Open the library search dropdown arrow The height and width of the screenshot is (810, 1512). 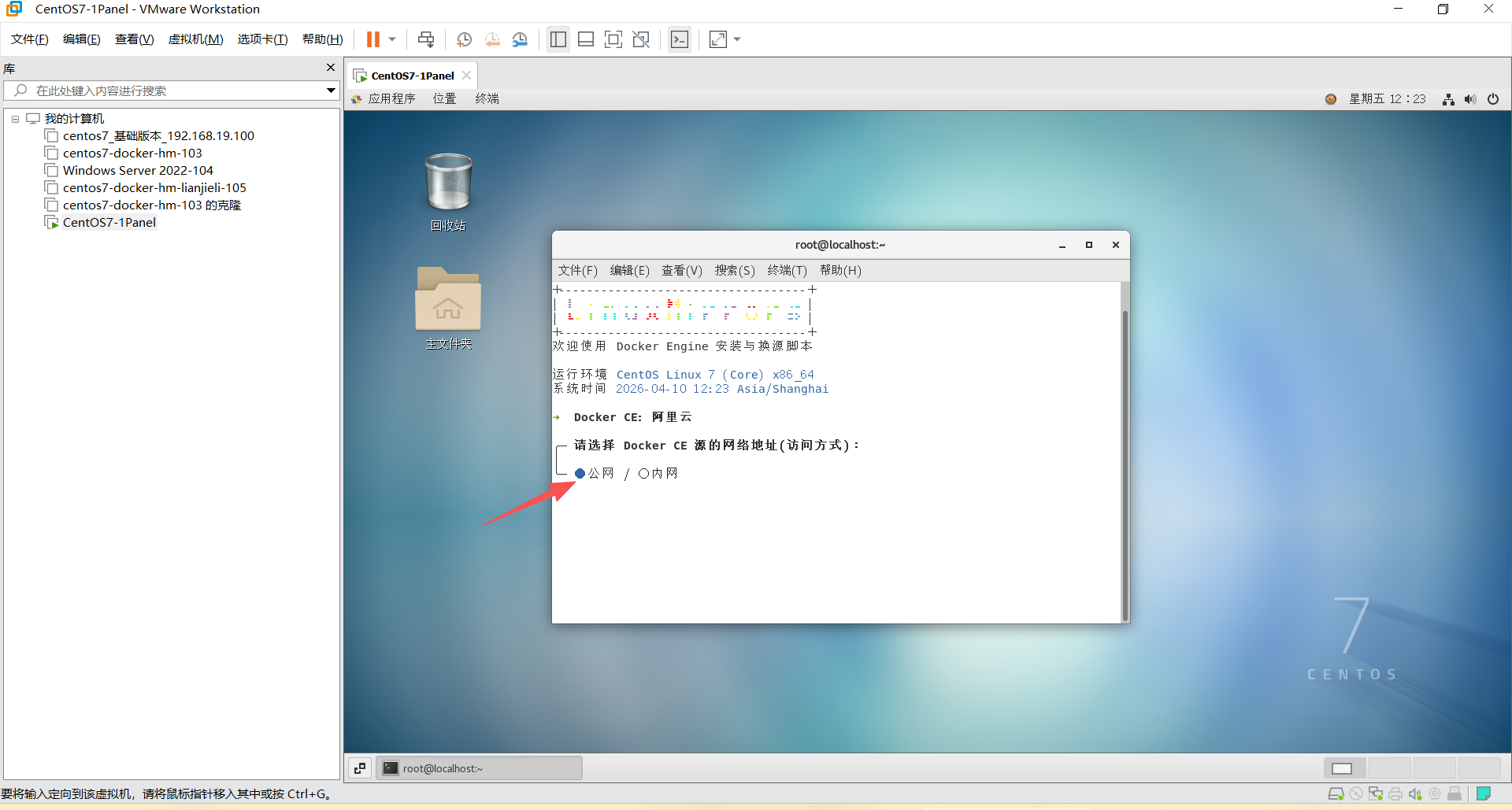coord(332,91)
